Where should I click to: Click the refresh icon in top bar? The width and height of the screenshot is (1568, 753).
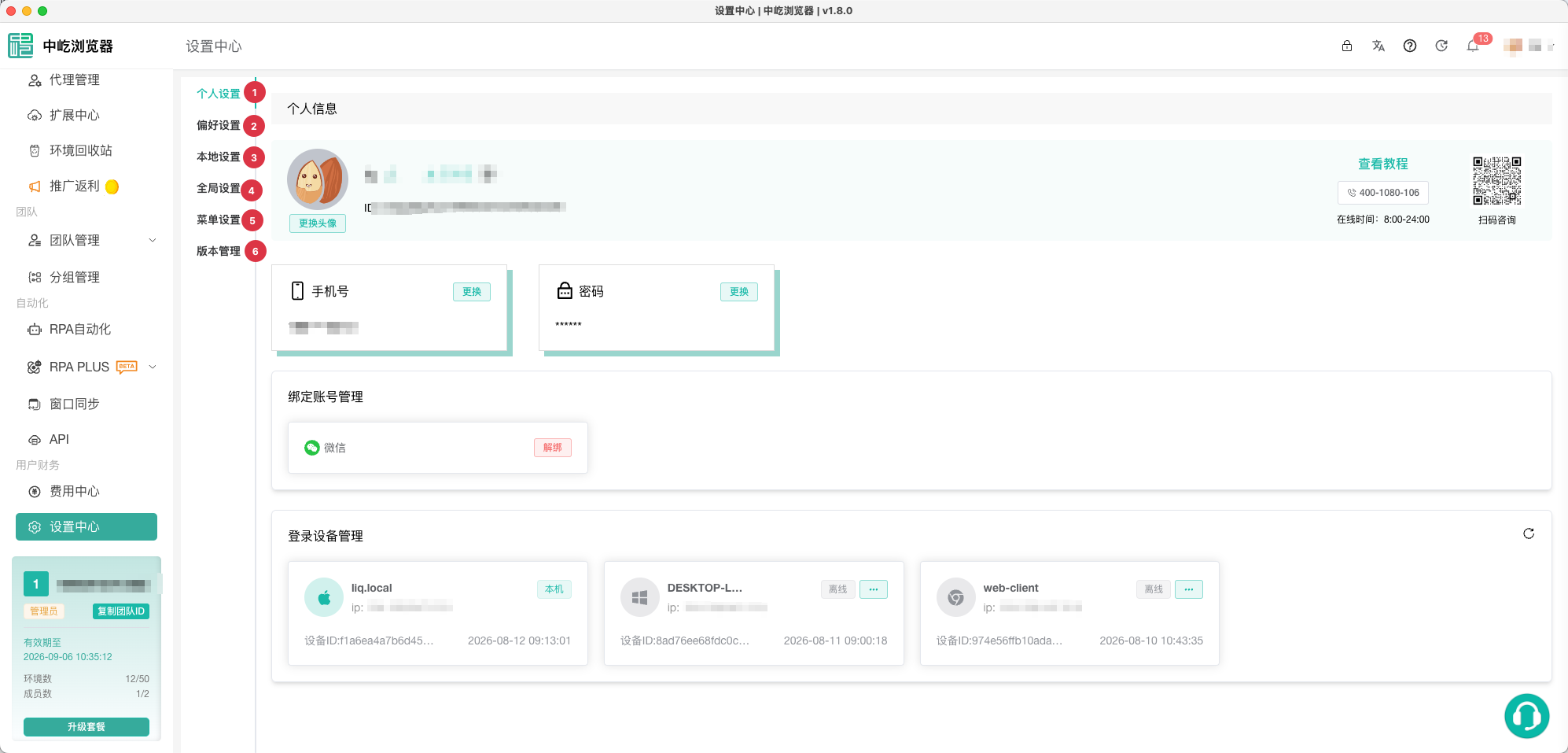(1441, 46)
